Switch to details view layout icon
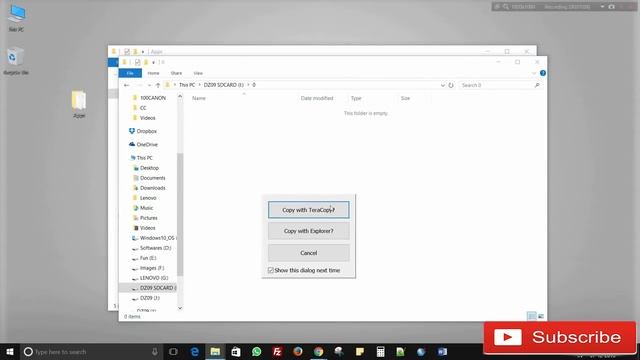This screenshot has width=640, height=360. pos(531,316)
